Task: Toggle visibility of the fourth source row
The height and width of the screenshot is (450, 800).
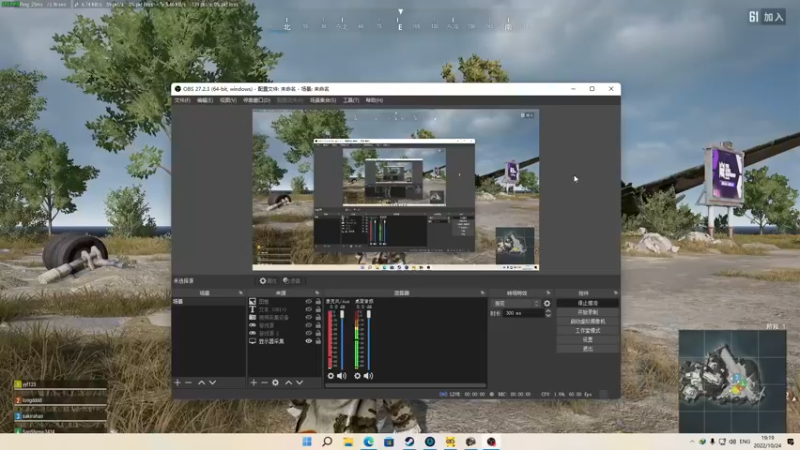Action: tap(309, 325)
